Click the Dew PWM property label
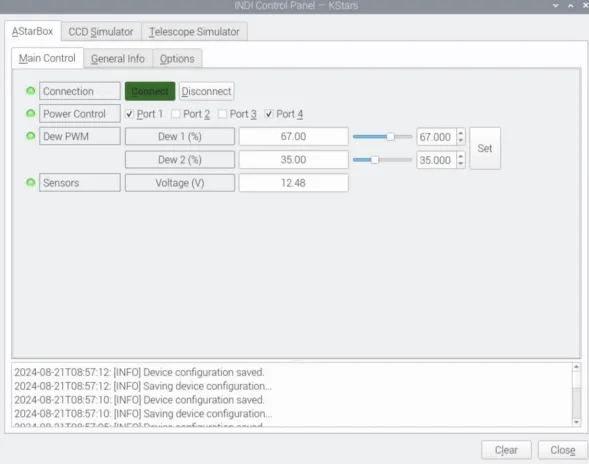Image resolution: width=589 pixels, height=464 pixels. [80, 136]
